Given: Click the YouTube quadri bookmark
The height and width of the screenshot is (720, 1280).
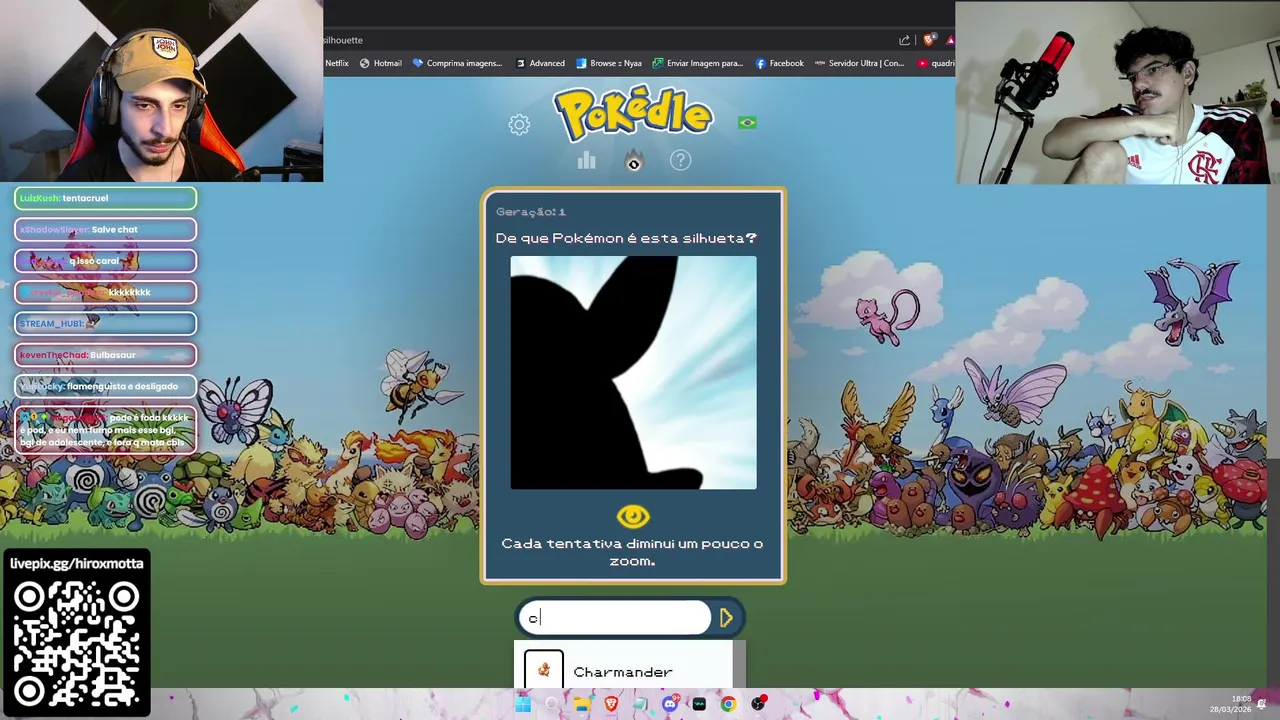Looking at the screenshot, I should click(x=935, y=63).
